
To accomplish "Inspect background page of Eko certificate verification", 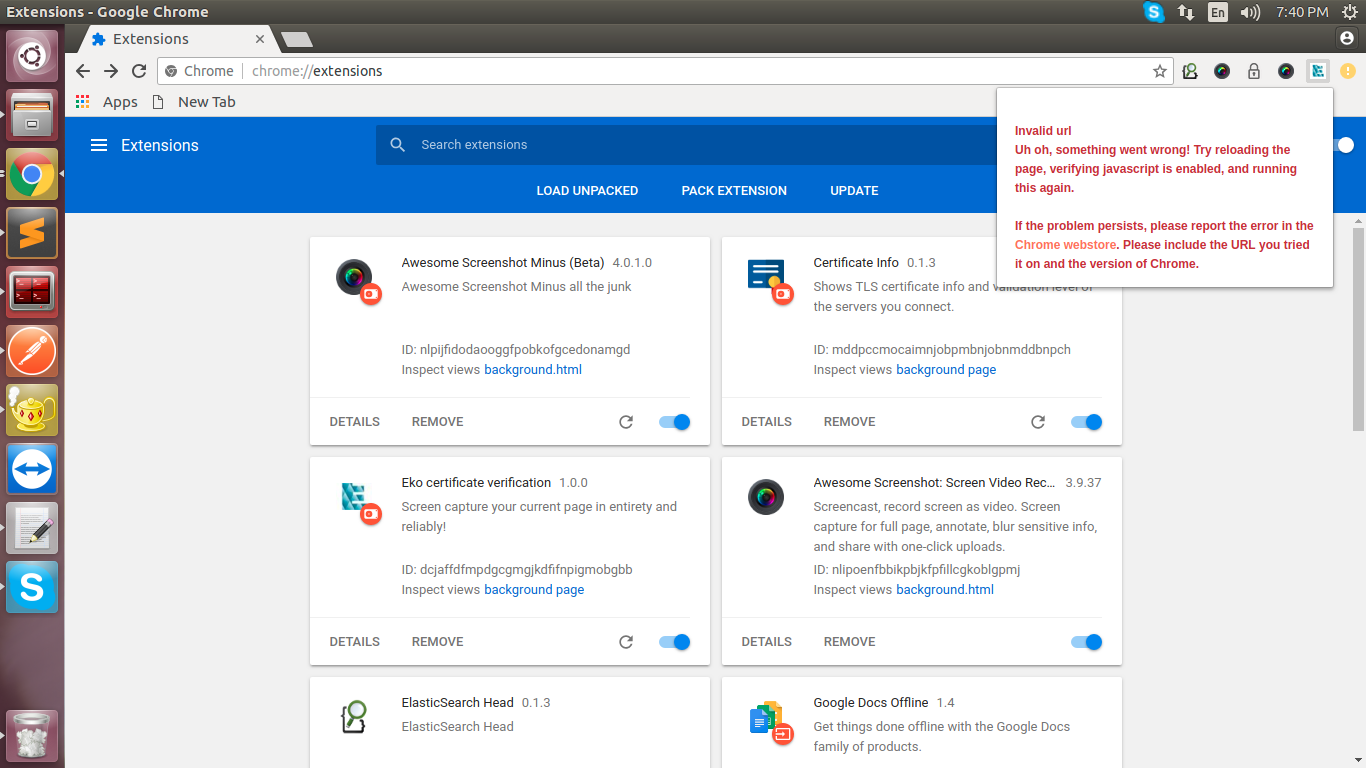I will (534, 590).
